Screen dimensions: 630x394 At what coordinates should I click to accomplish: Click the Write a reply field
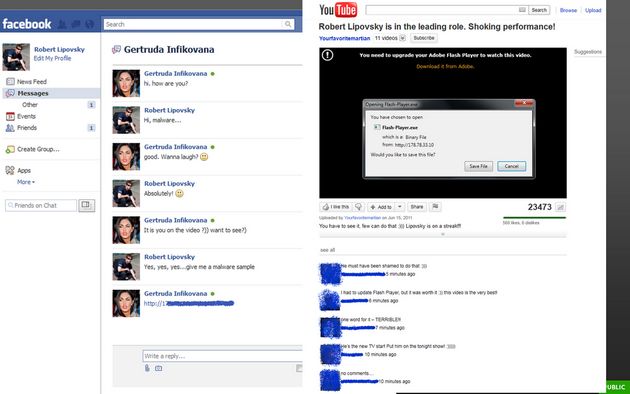[222, 356]
